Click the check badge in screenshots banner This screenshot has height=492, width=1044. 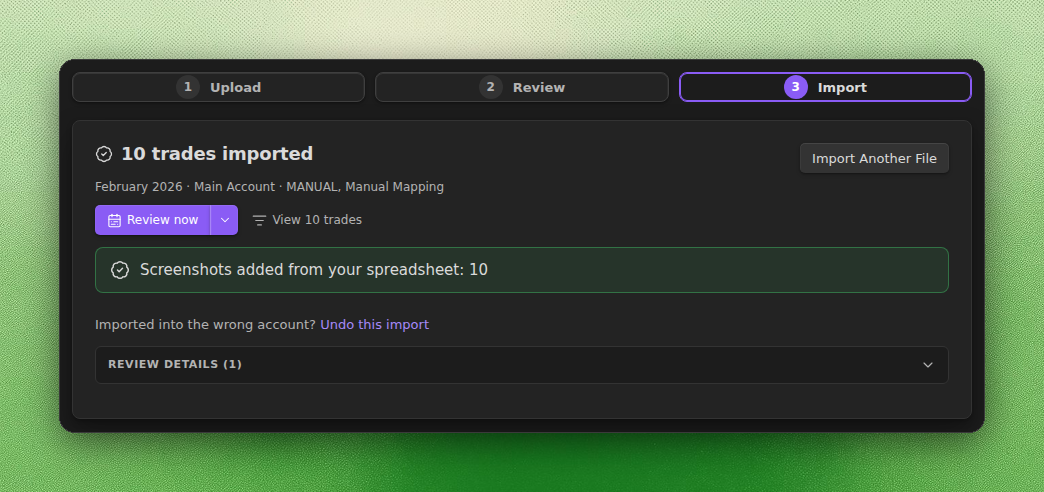pyautogui.click(x=120, y=270)
